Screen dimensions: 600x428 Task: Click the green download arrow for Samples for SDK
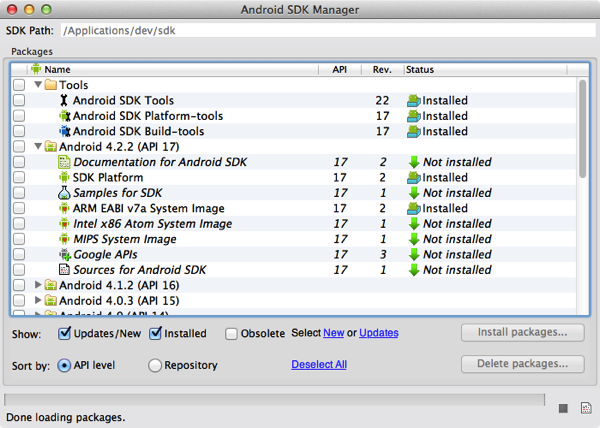click(414, 193)
